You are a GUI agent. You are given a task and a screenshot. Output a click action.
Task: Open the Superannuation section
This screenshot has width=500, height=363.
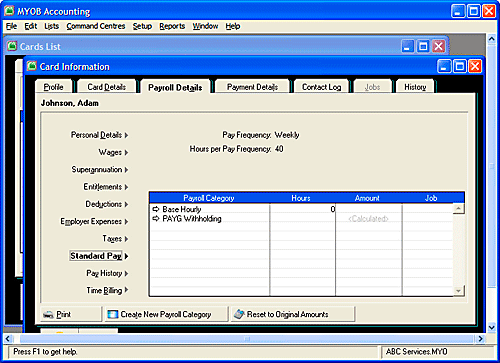100,170
